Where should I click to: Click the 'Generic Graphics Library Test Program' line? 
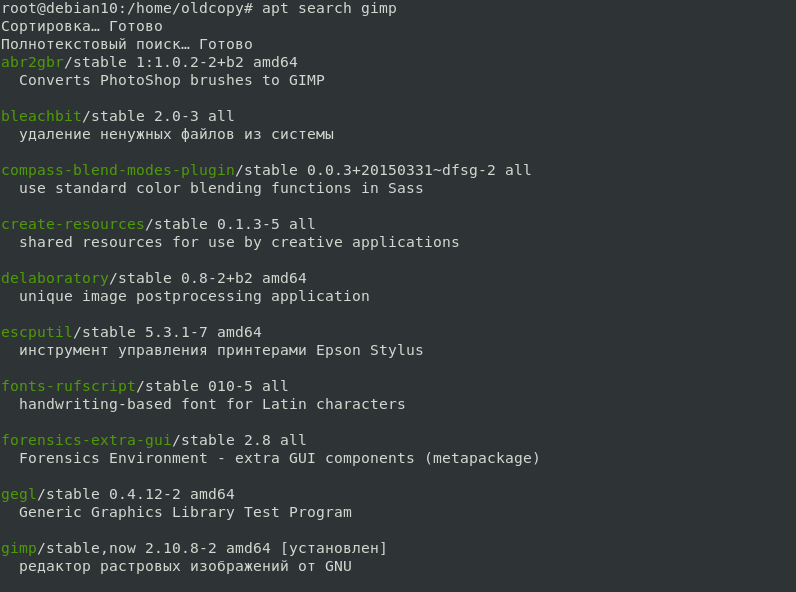[x=185, y=512]
